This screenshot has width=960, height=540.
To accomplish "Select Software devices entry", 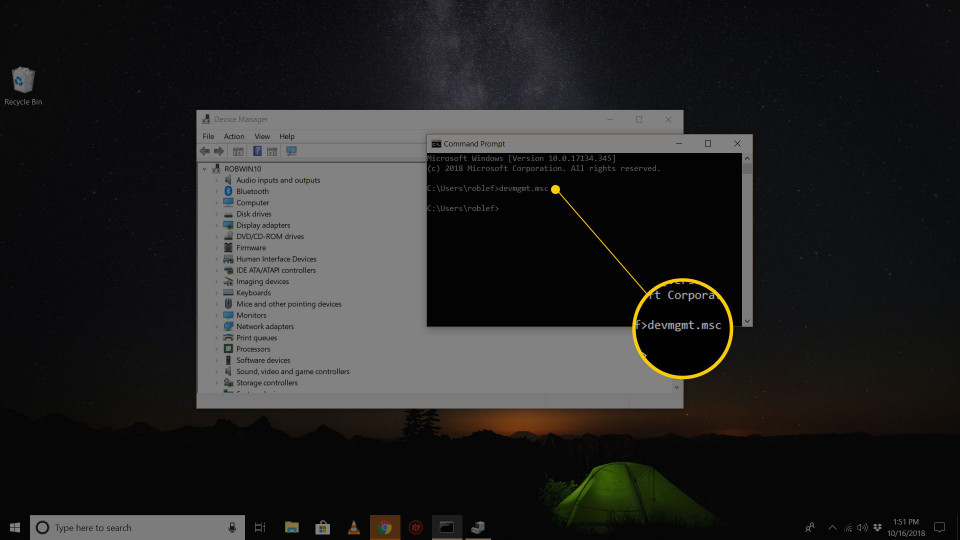I will [263, 361].
